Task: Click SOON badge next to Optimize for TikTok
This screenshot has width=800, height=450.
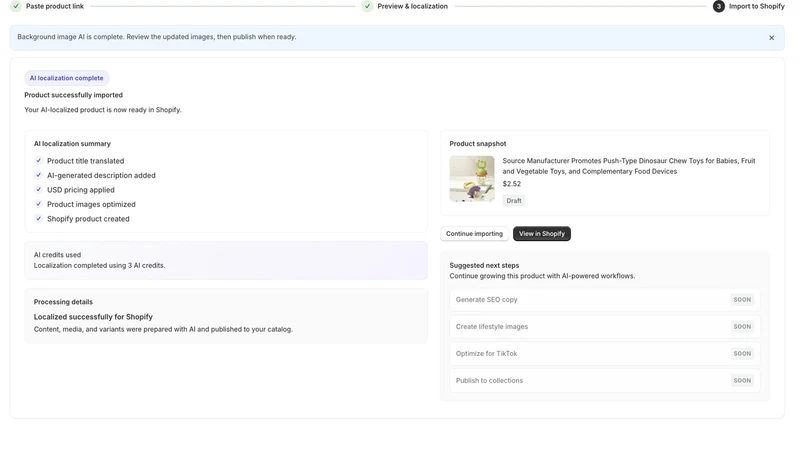Action: tap(742, 354)
